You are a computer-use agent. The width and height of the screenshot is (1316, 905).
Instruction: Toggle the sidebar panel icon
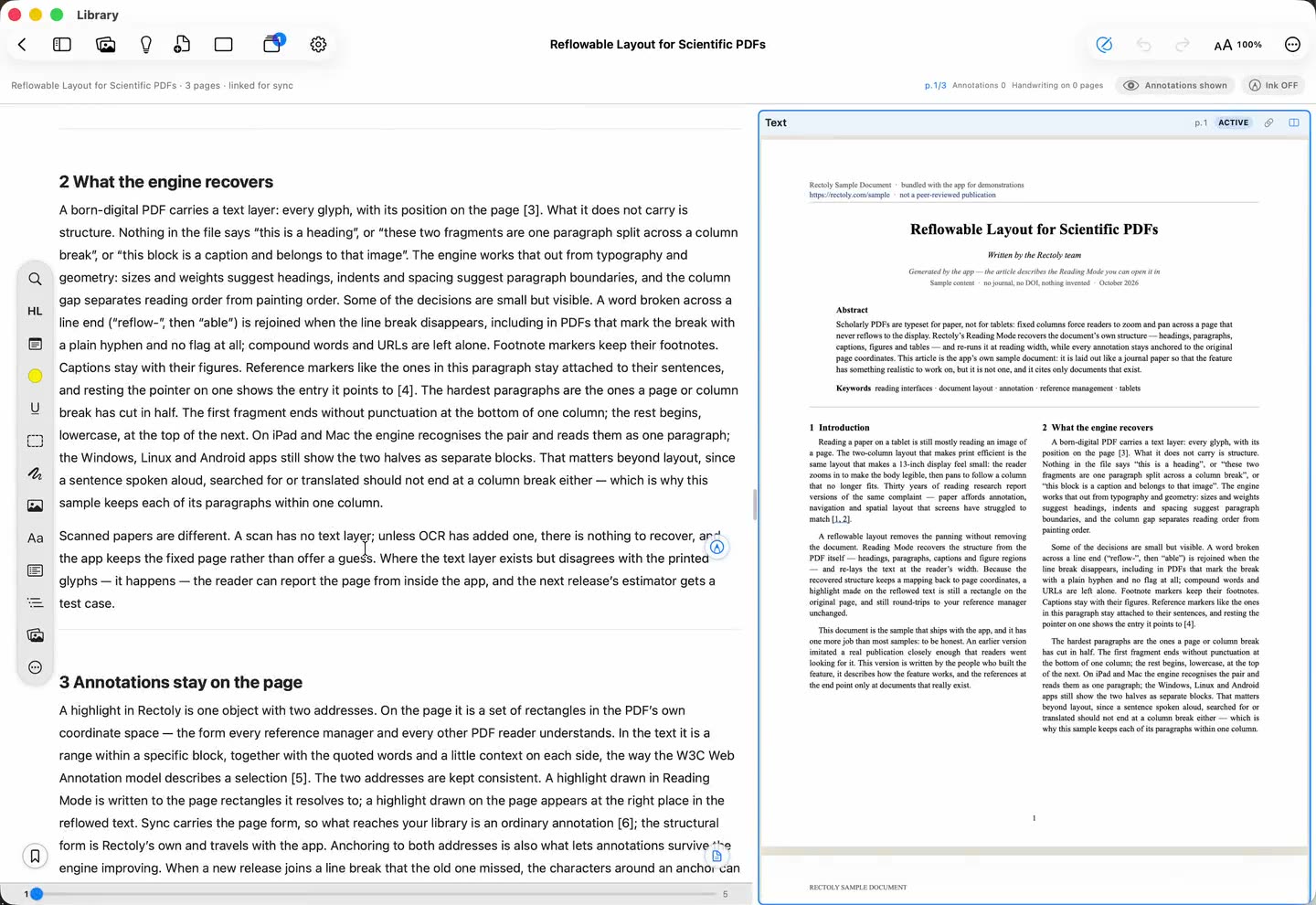coord(62,44)
